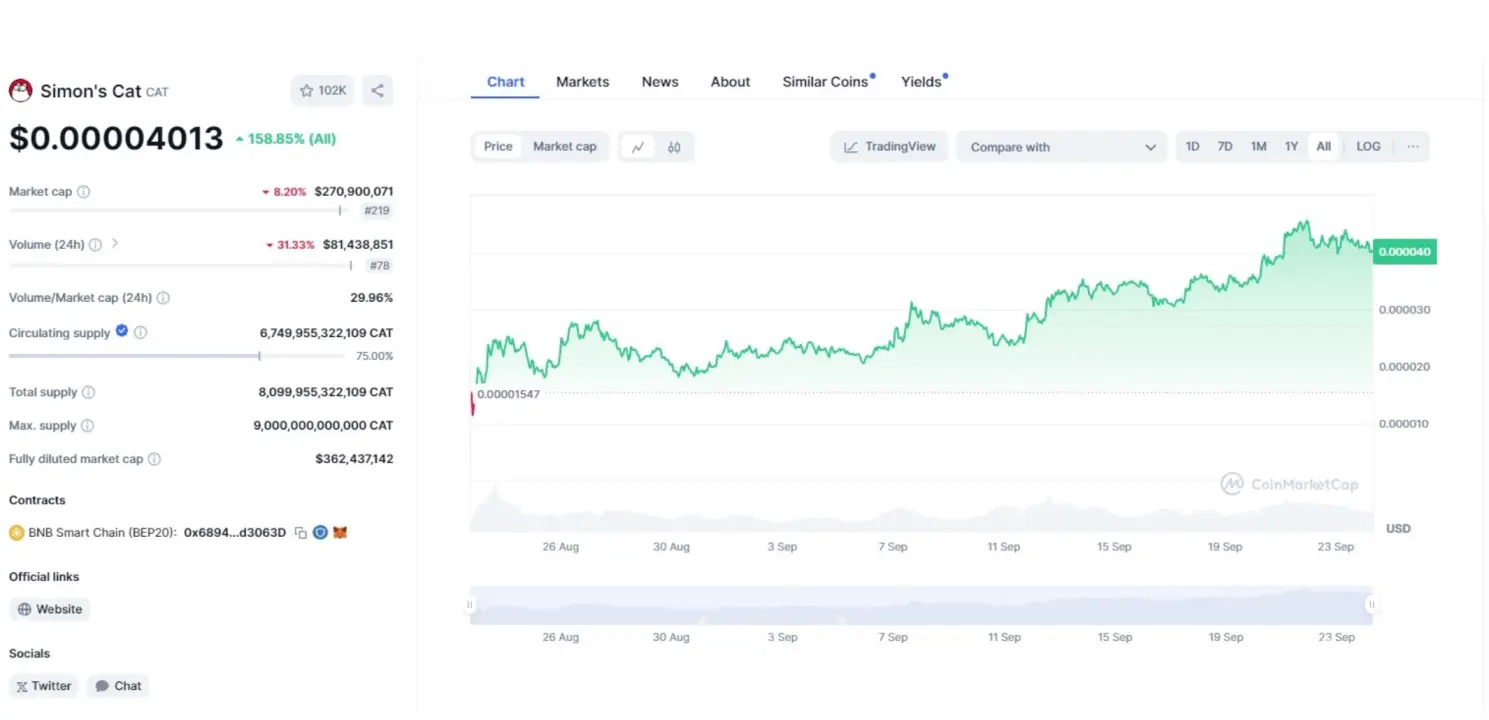Click the Circulating supply 75% progress bar
The image size is (1489, 720).
point(176,356)
